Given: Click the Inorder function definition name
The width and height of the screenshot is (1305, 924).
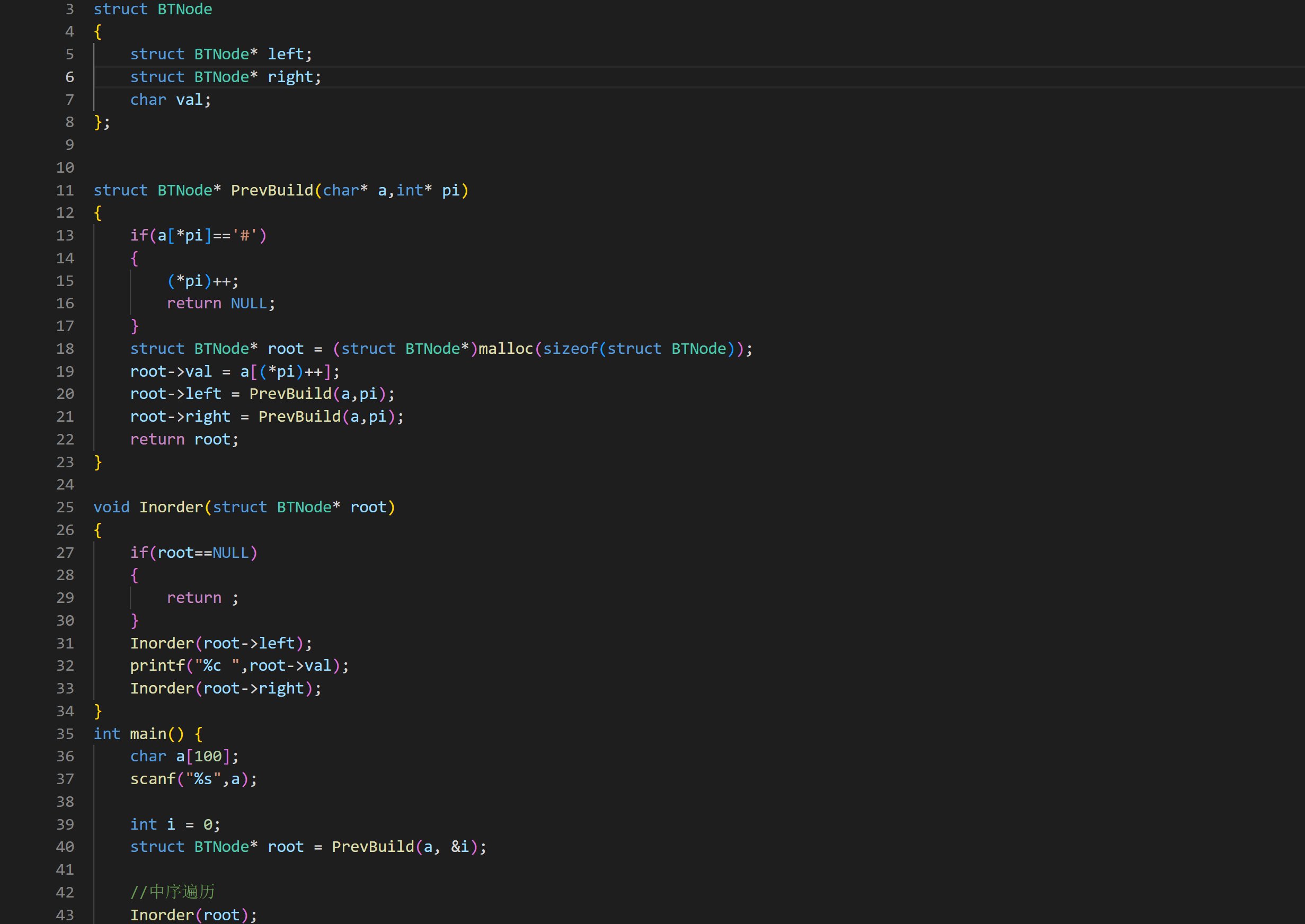Looking at the screenshot, I should click(171, 507).
